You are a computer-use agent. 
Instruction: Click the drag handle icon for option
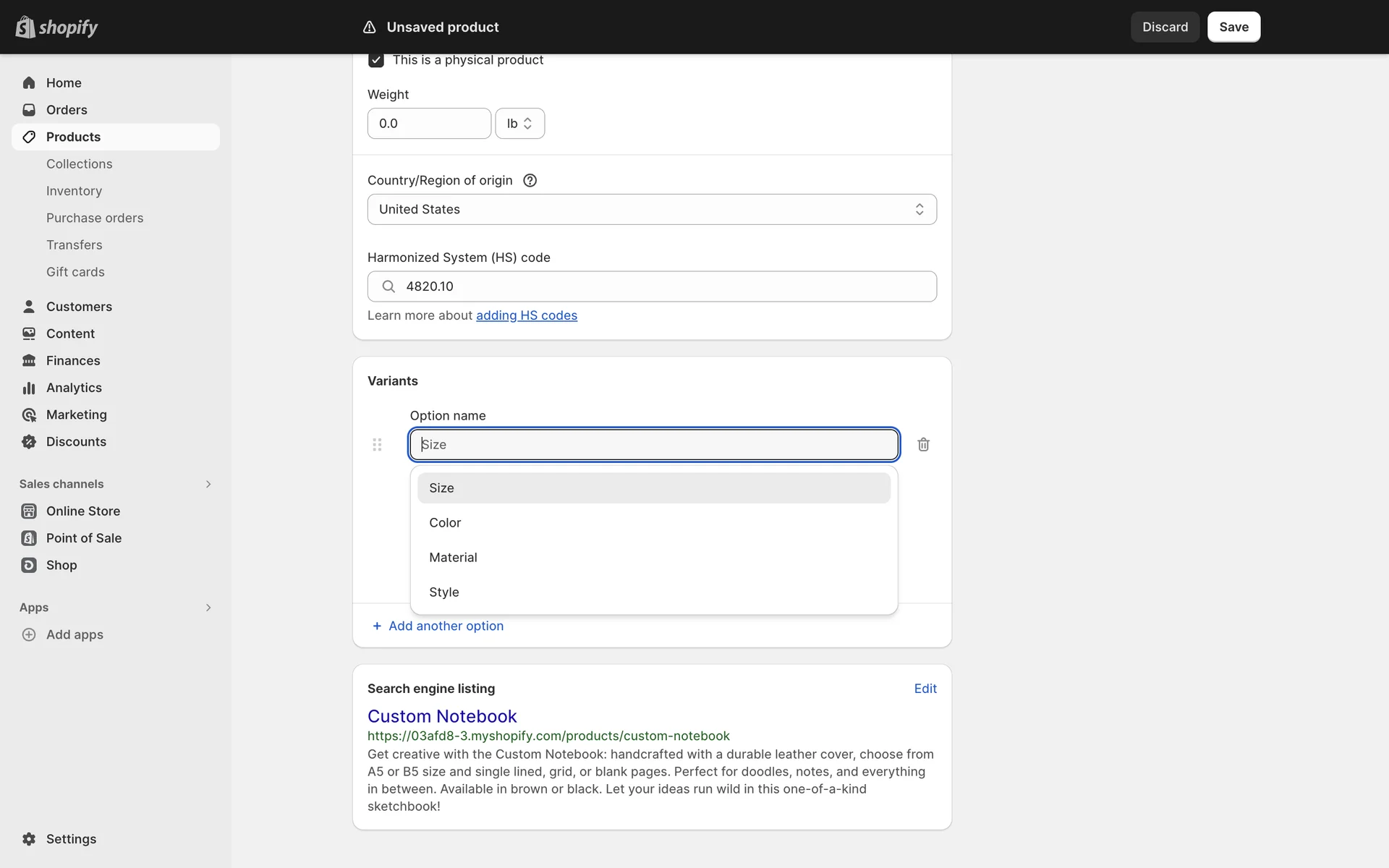[x=377, y=445]
